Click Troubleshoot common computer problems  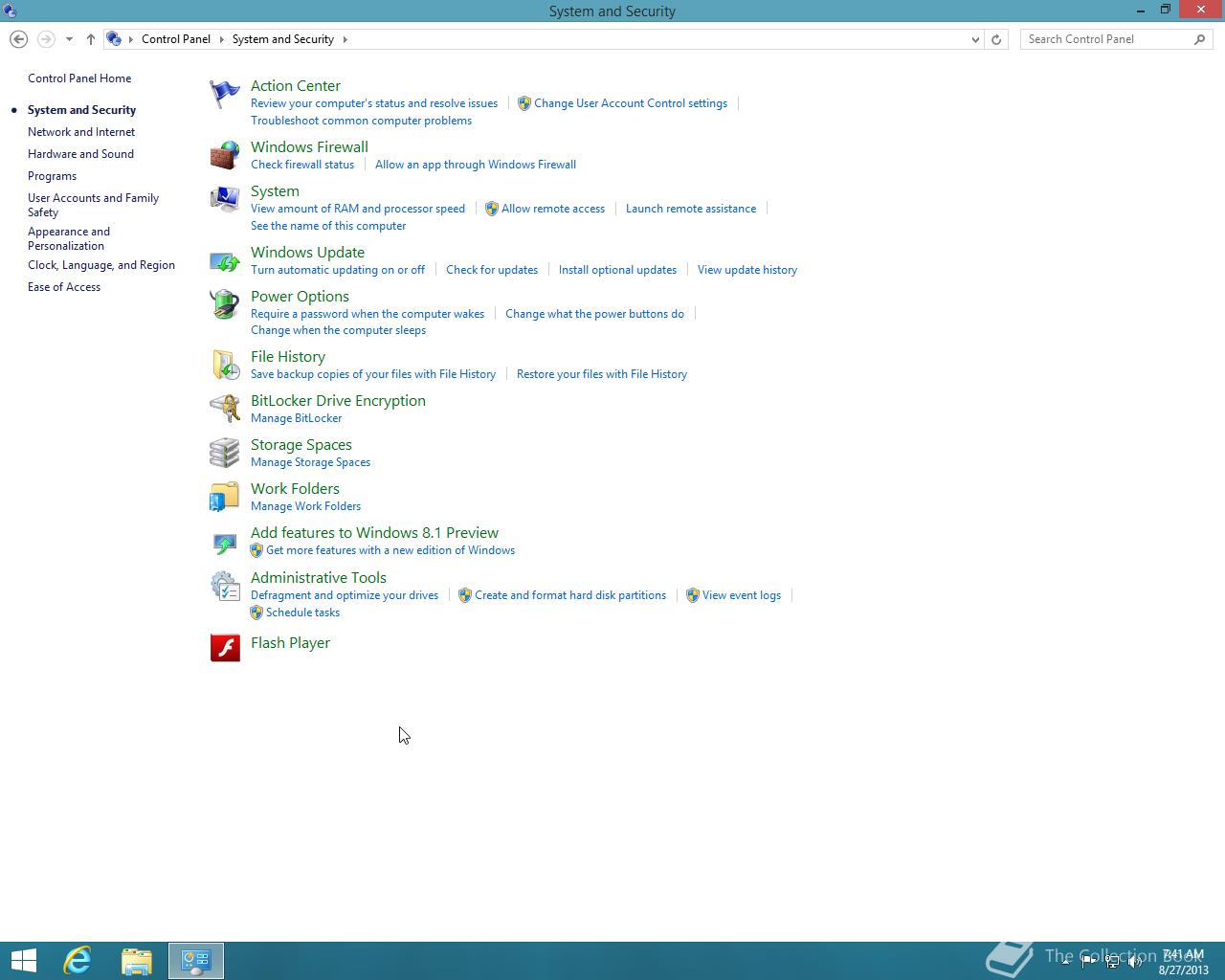pos(361,121)
